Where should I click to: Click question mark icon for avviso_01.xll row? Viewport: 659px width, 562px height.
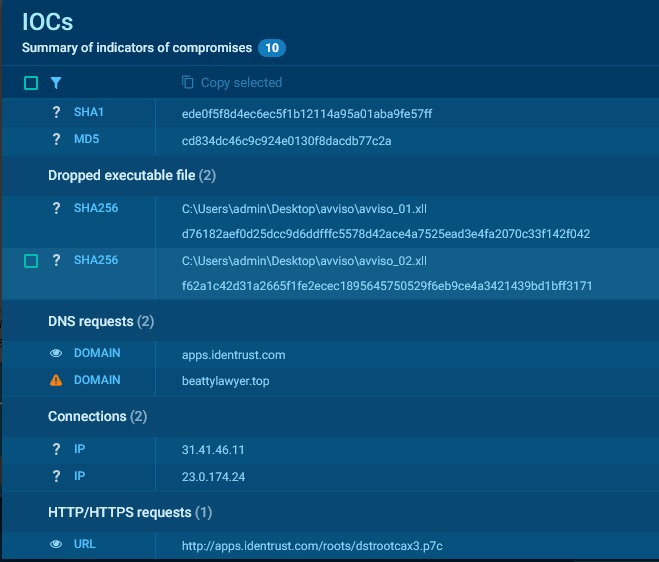[x=56, y=208]
